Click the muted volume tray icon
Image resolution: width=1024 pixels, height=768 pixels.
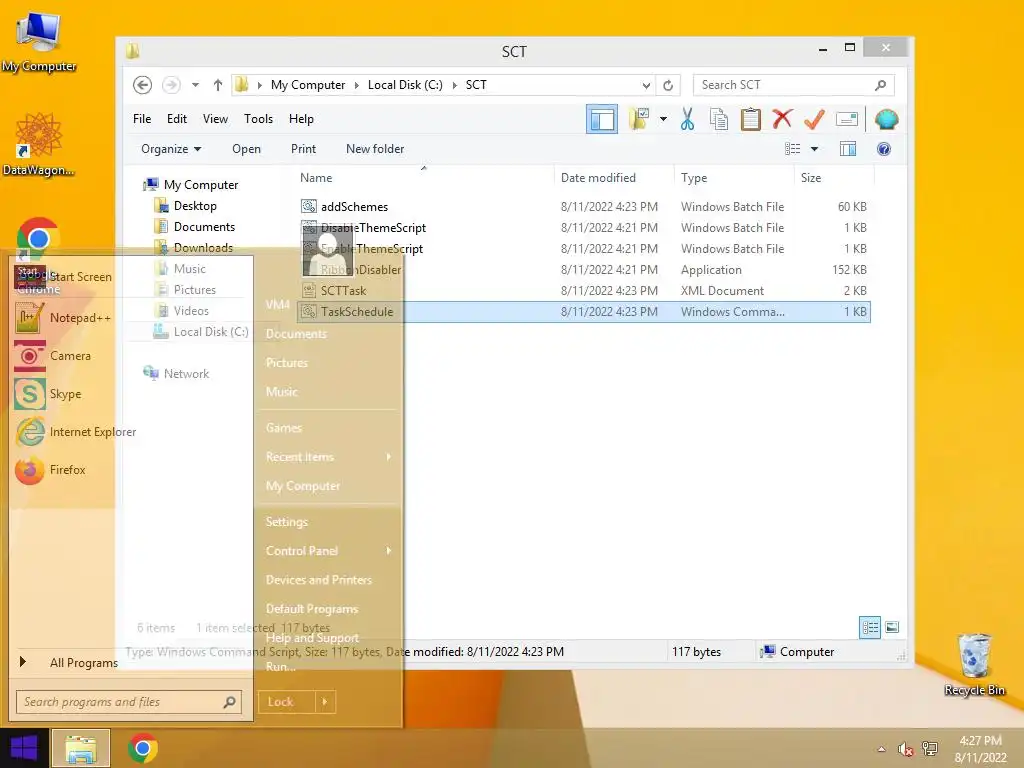[905, 749]
